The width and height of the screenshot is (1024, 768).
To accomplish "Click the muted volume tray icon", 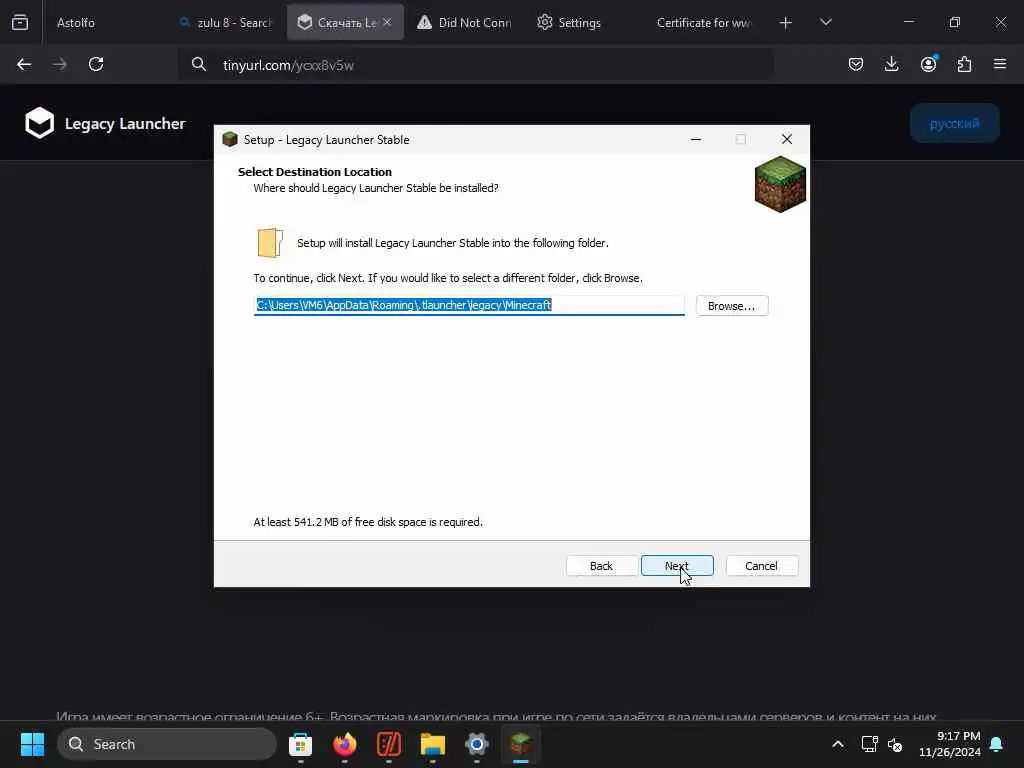I will coord(895,744).
